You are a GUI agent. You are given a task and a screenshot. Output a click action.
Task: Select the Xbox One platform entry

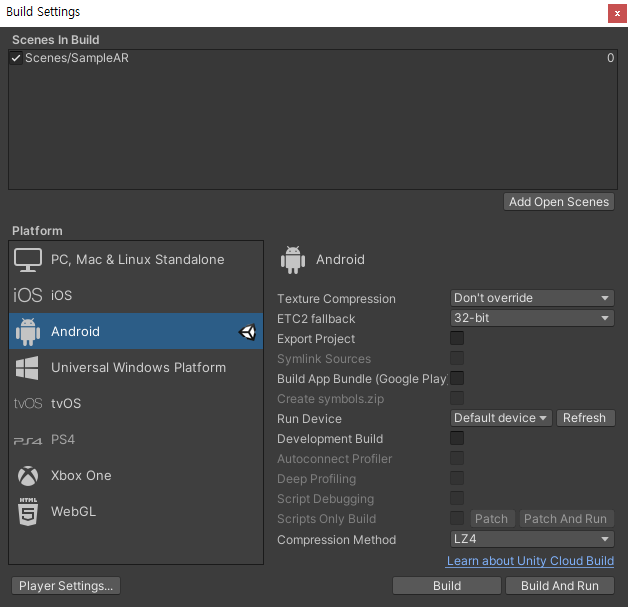[x=136, y=475]
